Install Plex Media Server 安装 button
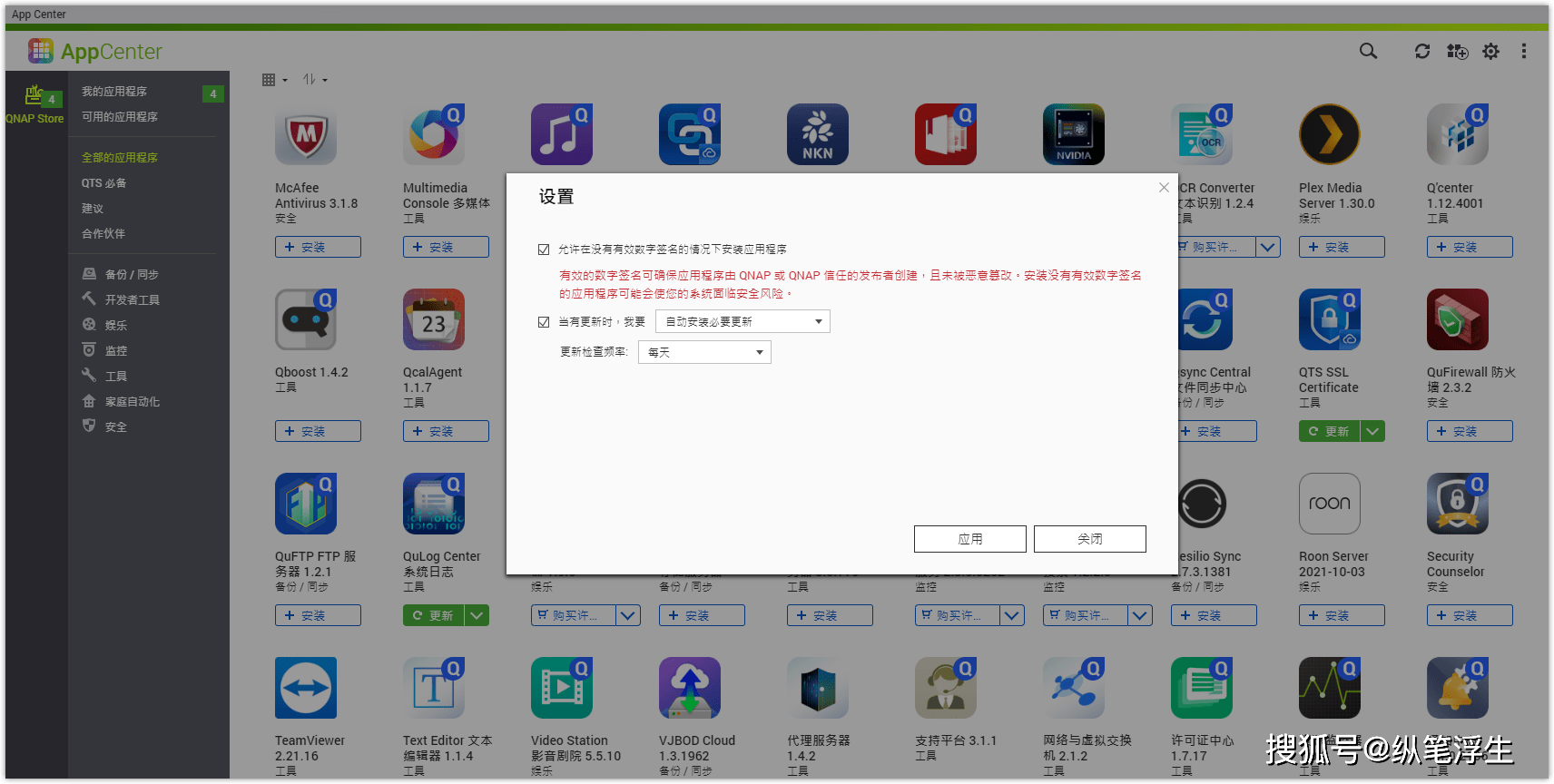 pyautogui.click(x=1342, y=247)
